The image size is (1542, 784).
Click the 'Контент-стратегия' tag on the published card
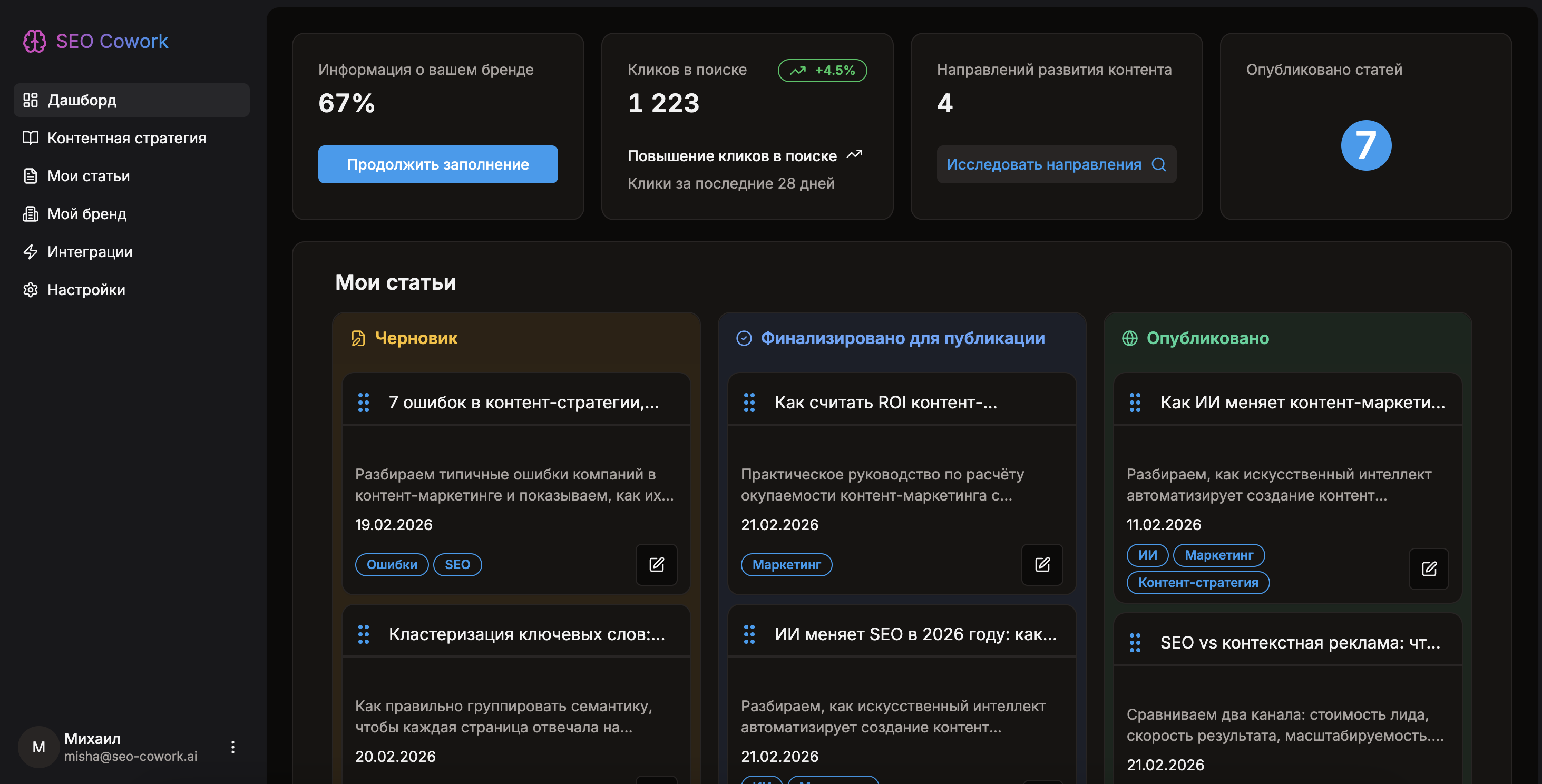[x=1197, y=582]
